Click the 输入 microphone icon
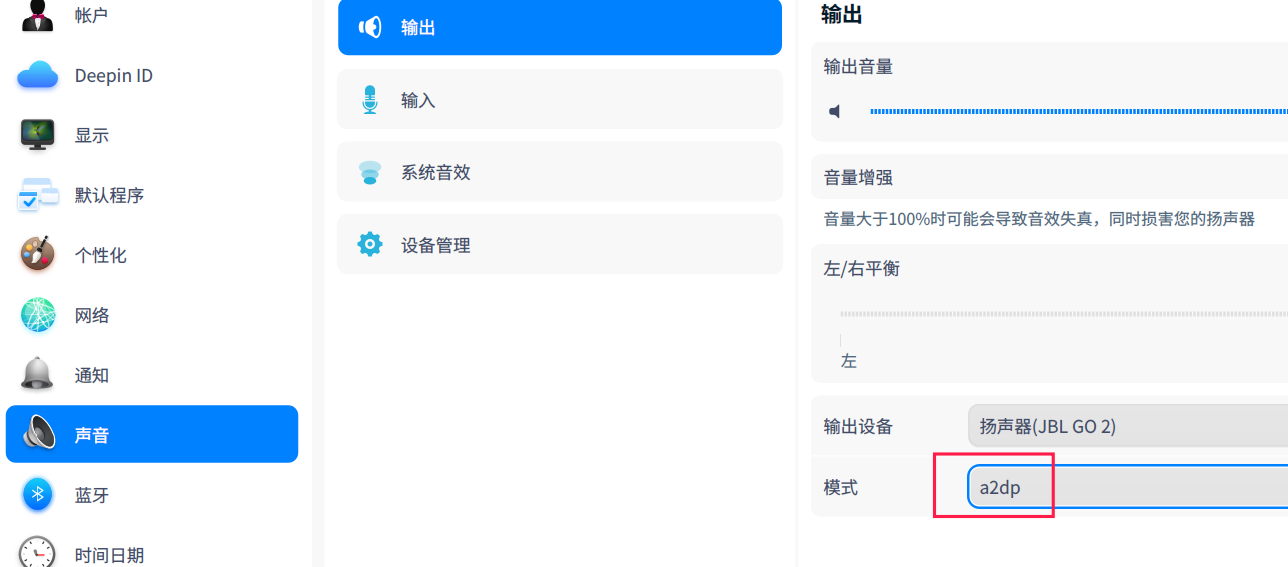This screenshot has width=1288, height=567. click(x=370, y=100)
